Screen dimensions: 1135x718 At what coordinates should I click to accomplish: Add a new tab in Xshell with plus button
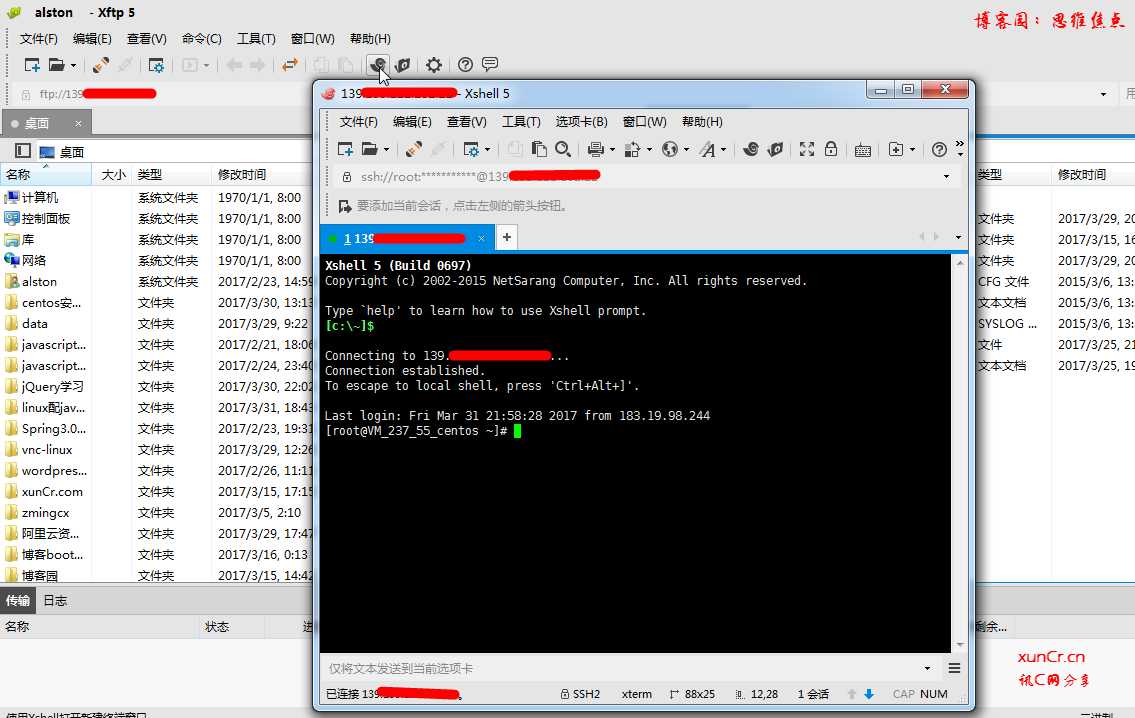[507, 237]
